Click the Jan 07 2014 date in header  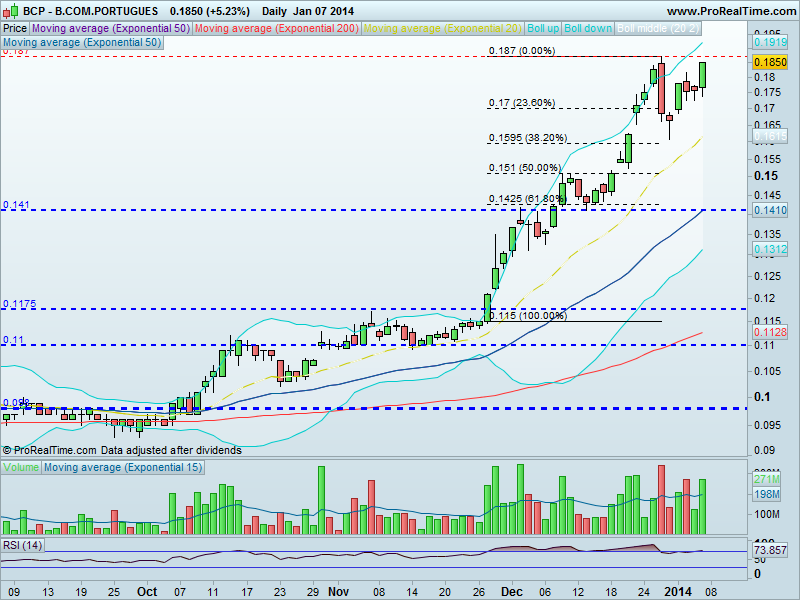tap(323, 11)
